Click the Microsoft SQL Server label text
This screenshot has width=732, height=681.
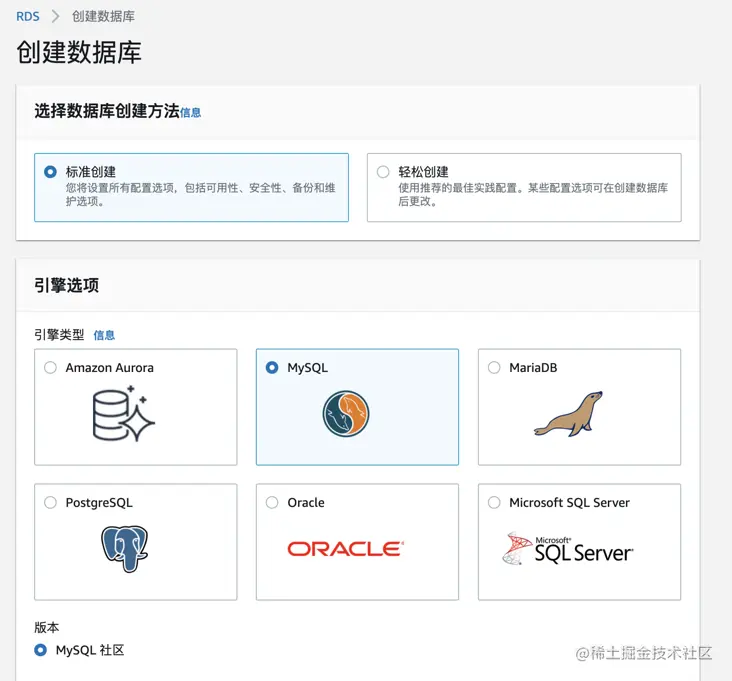(570, 503)
